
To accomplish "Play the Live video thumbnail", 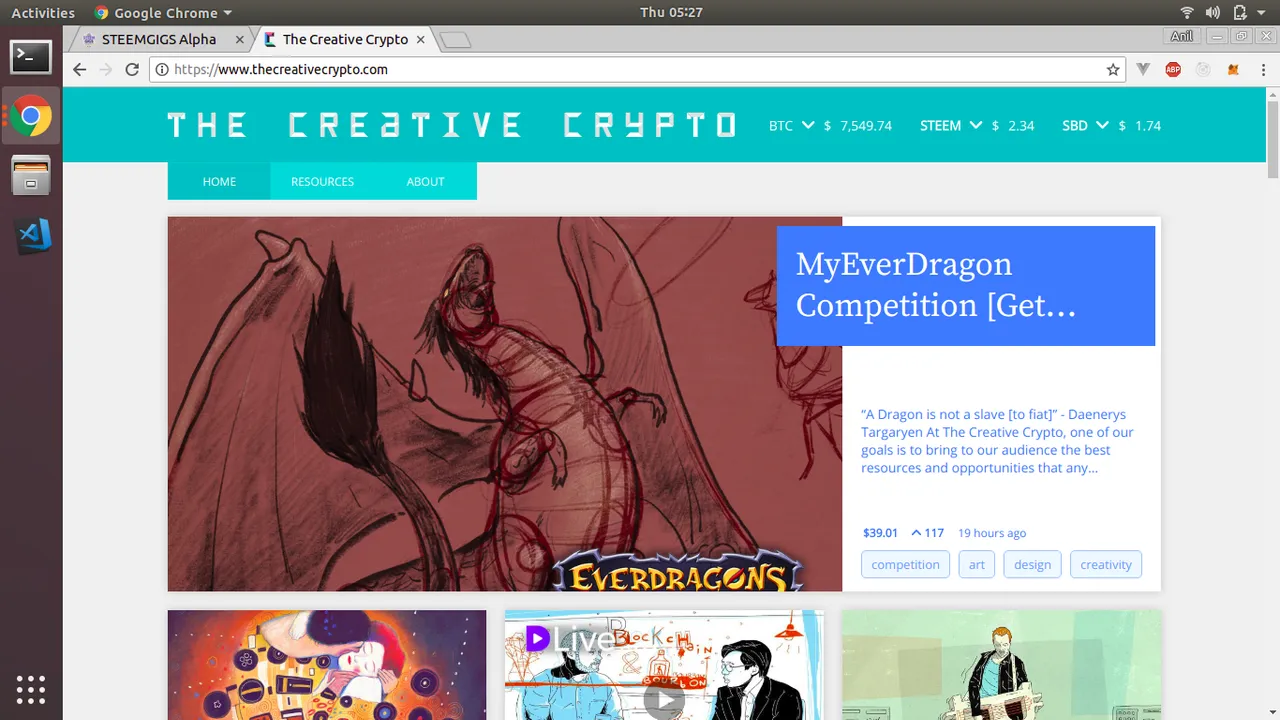I will (x=664, y=700).
